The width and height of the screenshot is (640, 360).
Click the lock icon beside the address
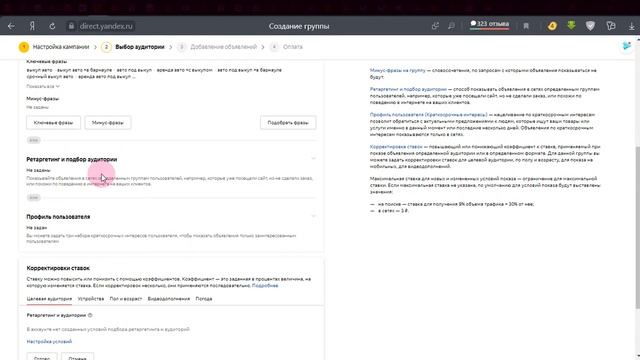(x=71, y=26)
